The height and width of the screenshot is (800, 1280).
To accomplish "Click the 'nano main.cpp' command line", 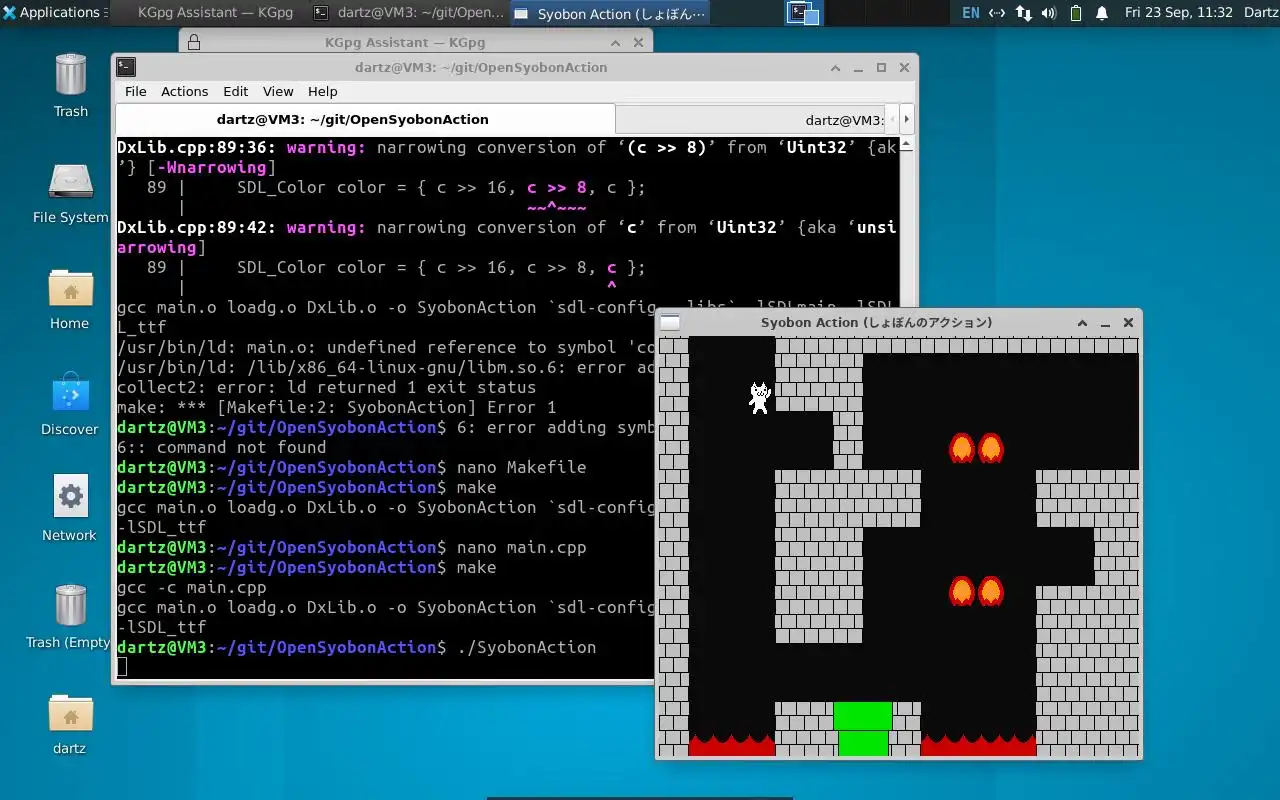I will 352,547.
